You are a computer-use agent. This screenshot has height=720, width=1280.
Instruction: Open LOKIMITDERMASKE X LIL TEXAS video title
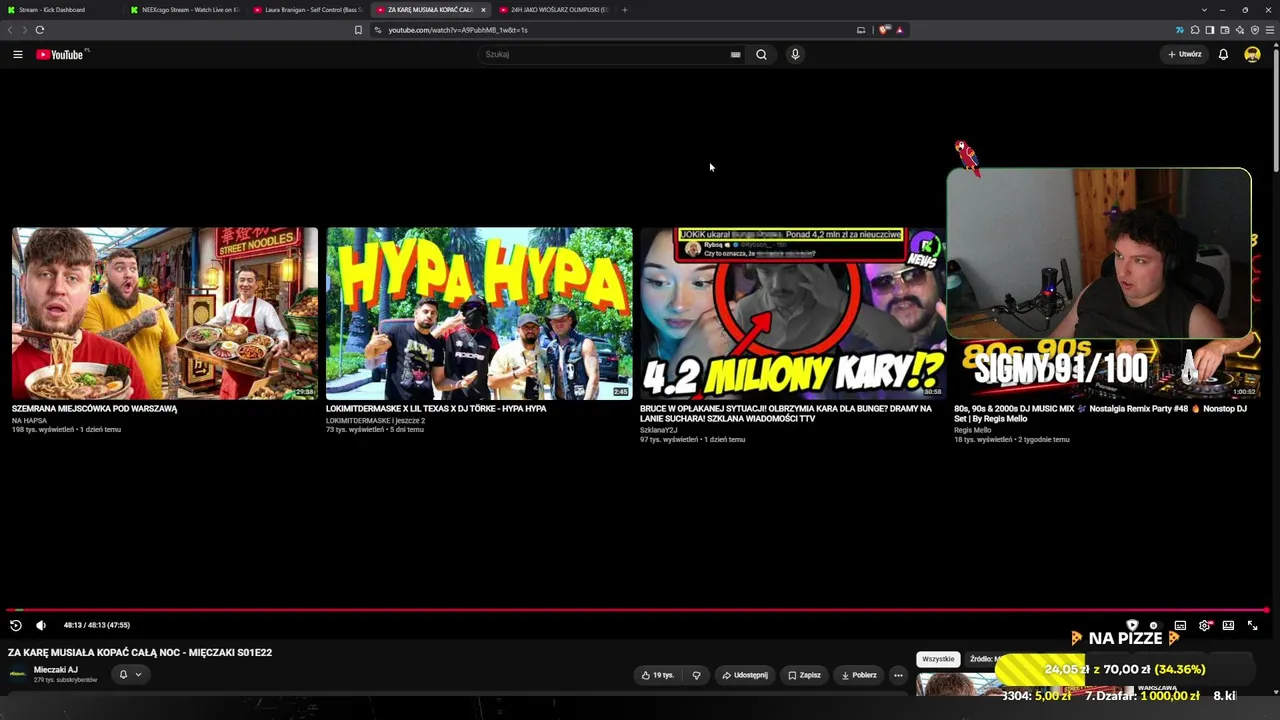(x=436, y=409)
